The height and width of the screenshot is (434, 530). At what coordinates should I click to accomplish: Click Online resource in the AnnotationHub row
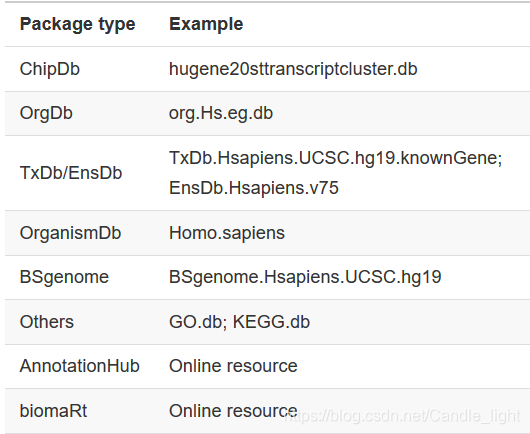pos(233,366)
